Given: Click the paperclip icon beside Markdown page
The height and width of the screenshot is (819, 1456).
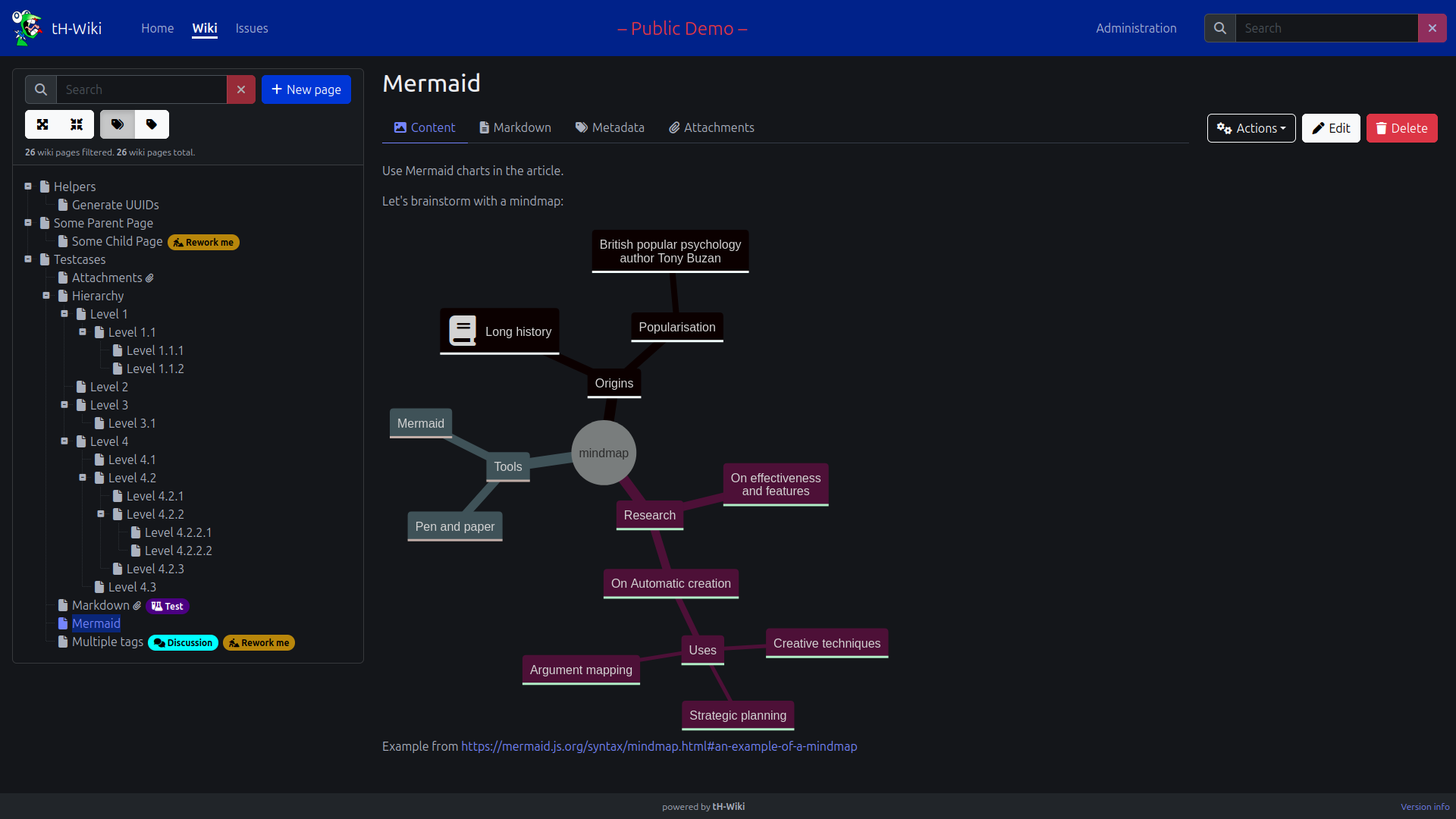Looking at the screenshot, I should tap(137, 606).
